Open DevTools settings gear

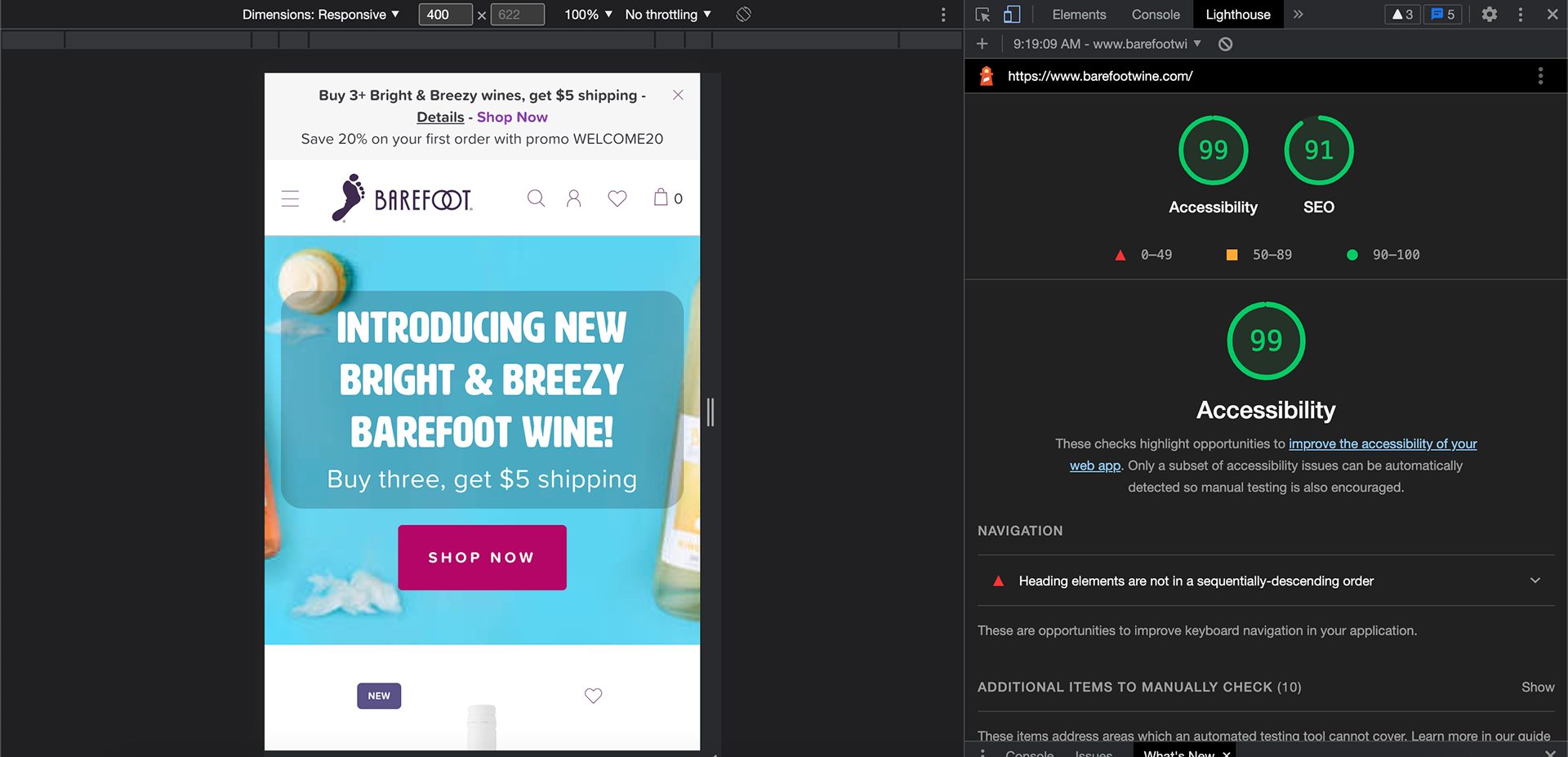click(x=1490, y=15)
